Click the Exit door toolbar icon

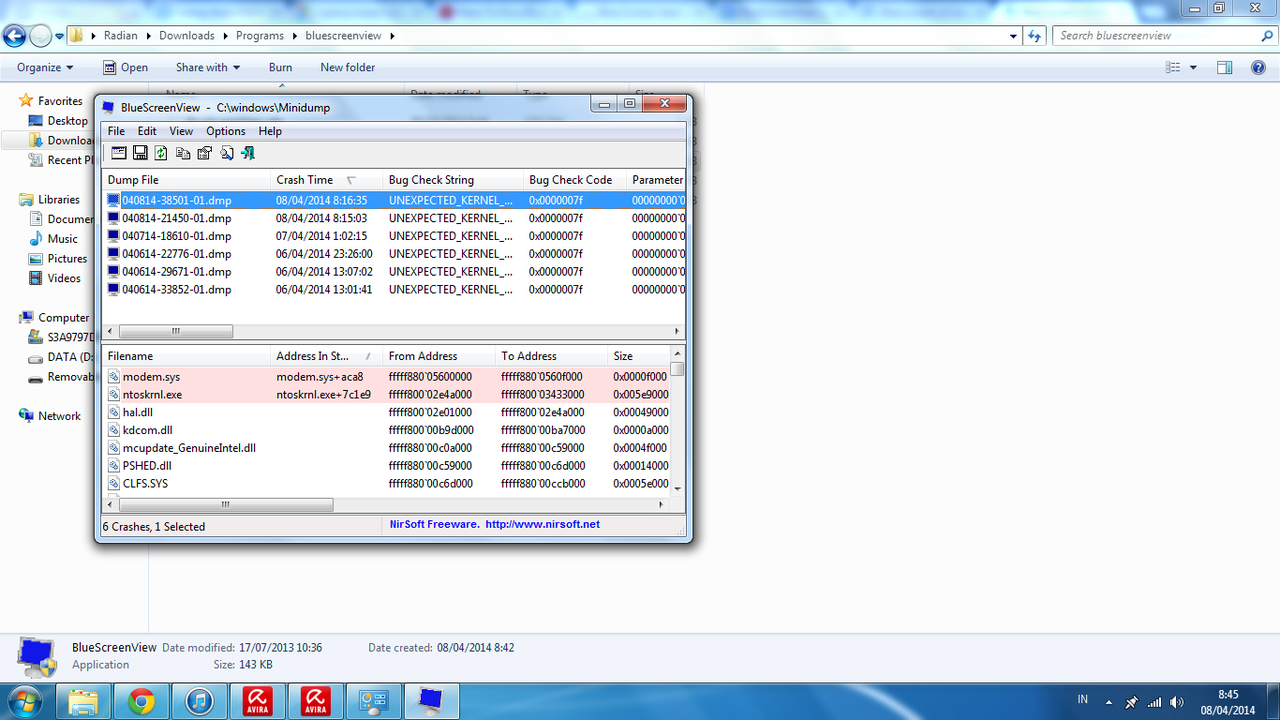coord(248,153)
